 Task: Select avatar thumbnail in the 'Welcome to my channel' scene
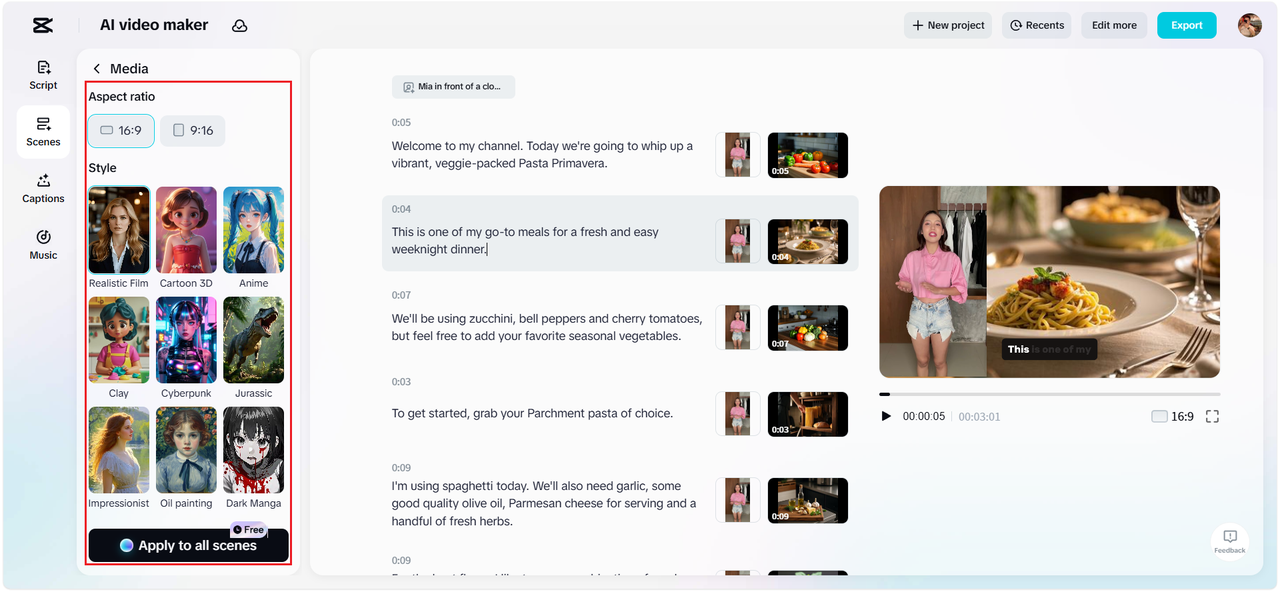click(738, 155)
